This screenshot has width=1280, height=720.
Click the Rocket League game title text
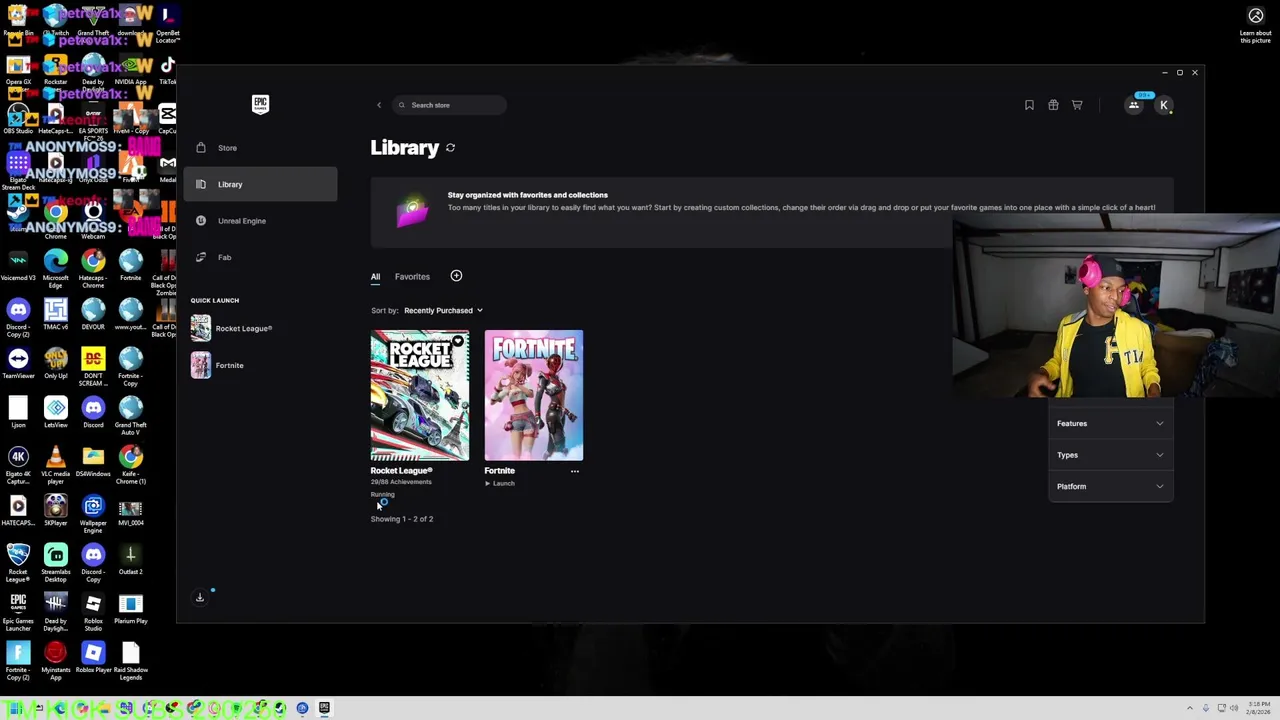click(x=402, y=470)
